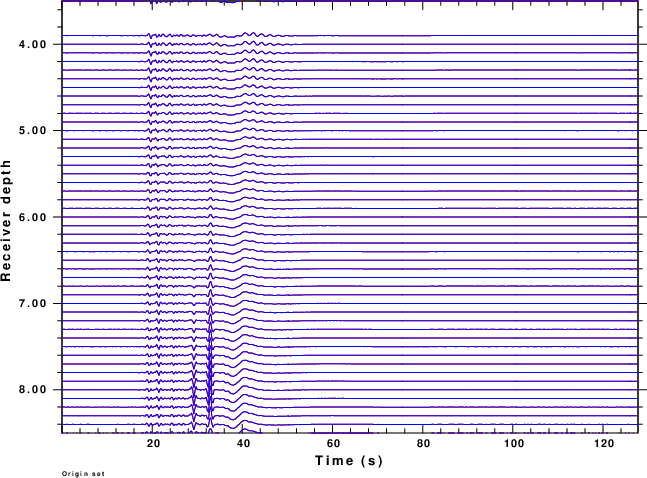Image resolution: width=647 pixels, height=478 pixels.
Task: Click the depth axis label 4.00
Action: coord(33,44)
